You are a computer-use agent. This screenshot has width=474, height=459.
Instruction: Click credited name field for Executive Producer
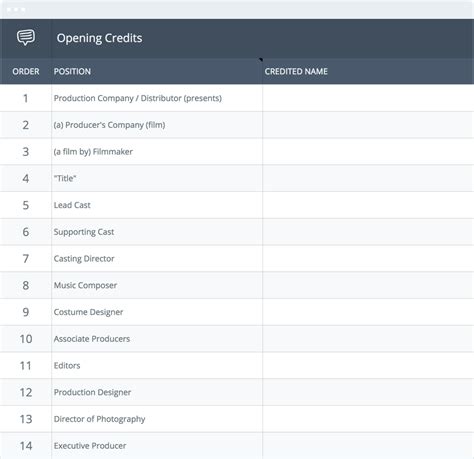368,446
